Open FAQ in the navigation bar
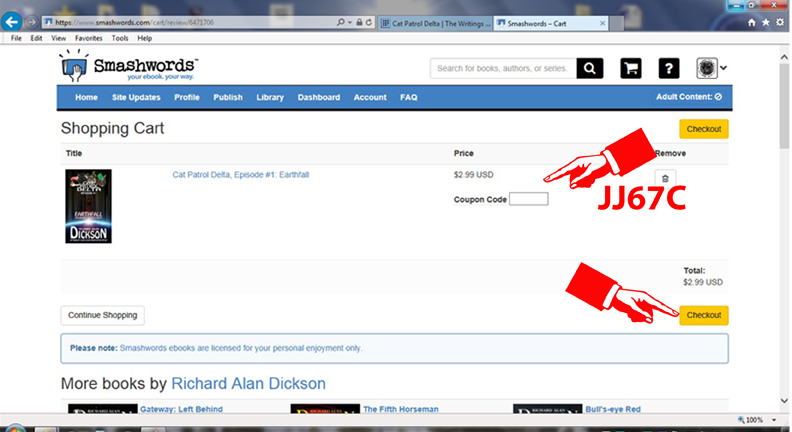The width and height of the screenshot is (792, 432). point(409,97)
